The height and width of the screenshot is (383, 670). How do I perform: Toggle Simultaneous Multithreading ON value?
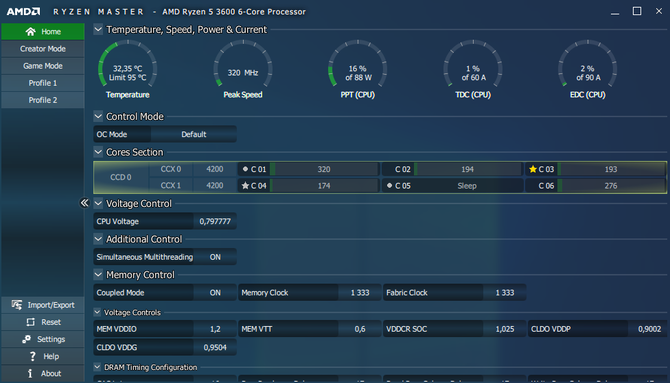click(215, 257)
